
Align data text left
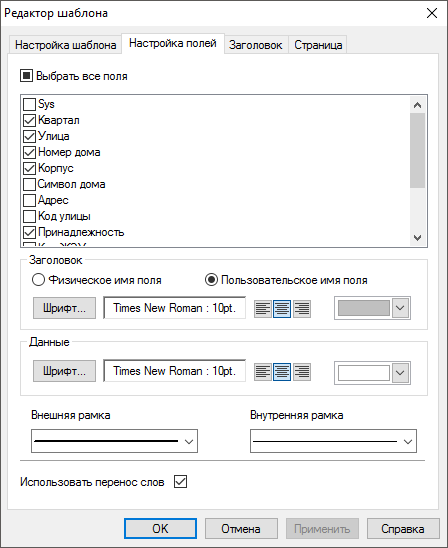click(263, 372)
